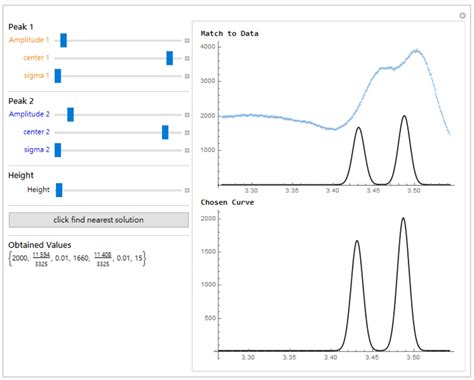Select the Peak 2 heading
This screenshot has width=474, height=380.
click(x=21, y=101)
